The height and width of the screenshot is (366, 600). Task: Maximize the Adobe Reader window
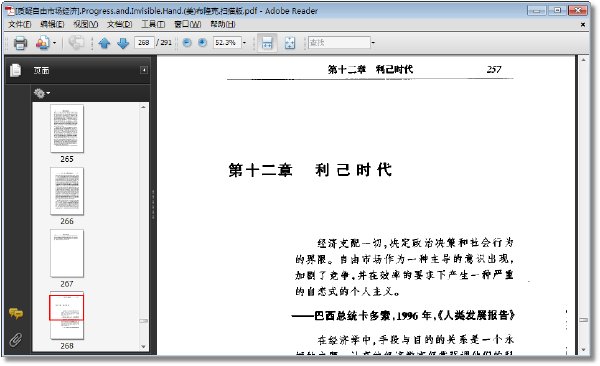557,10
